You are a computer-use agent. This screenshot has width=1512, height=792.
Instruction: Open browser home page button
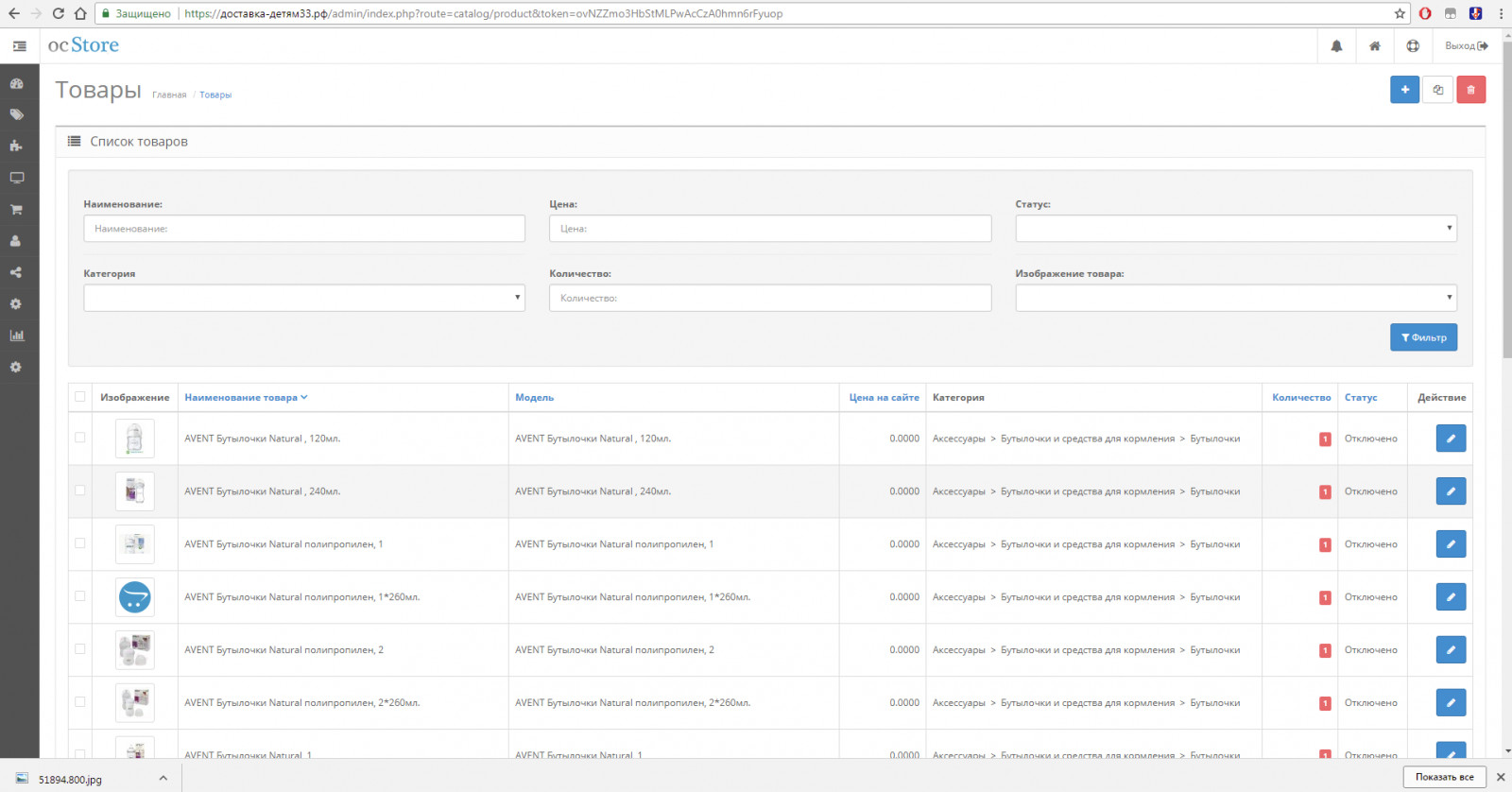(x=80, y=13)
